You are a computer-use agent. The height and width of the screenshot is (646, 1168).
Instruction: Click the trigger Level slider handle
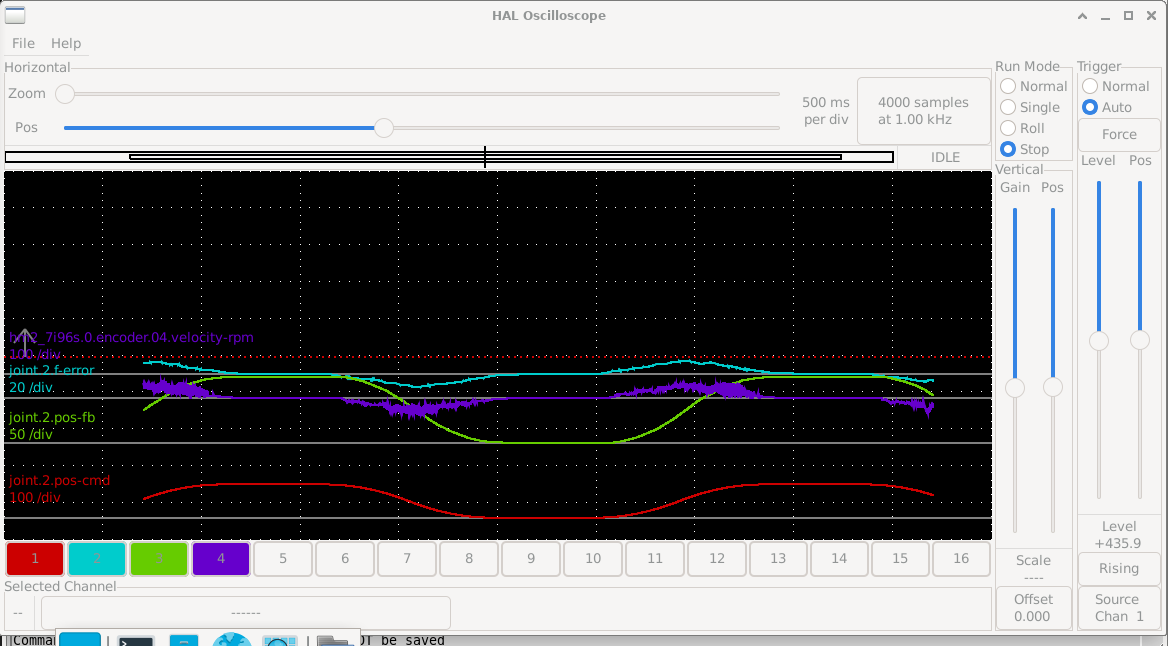coord(1099,341)
